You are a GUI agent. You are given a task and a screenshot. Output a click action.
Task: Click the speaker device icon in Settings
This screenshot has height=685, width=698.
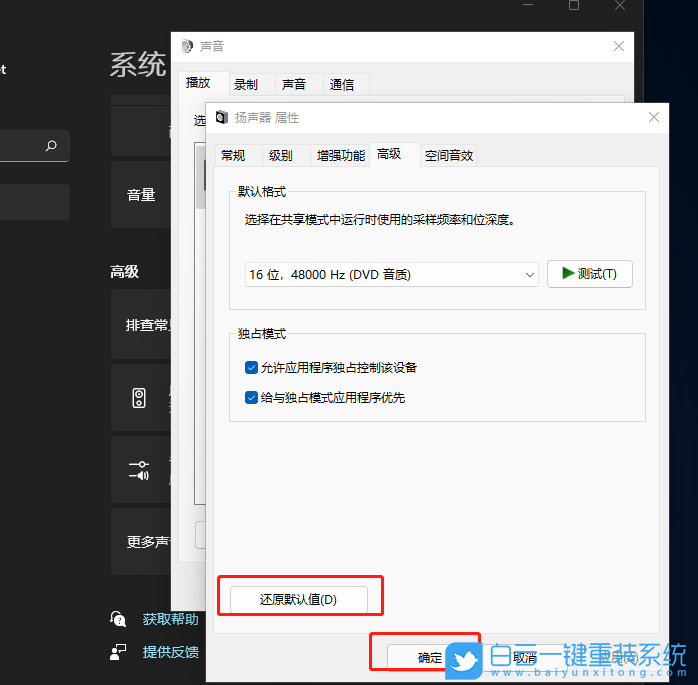(139, 397)
